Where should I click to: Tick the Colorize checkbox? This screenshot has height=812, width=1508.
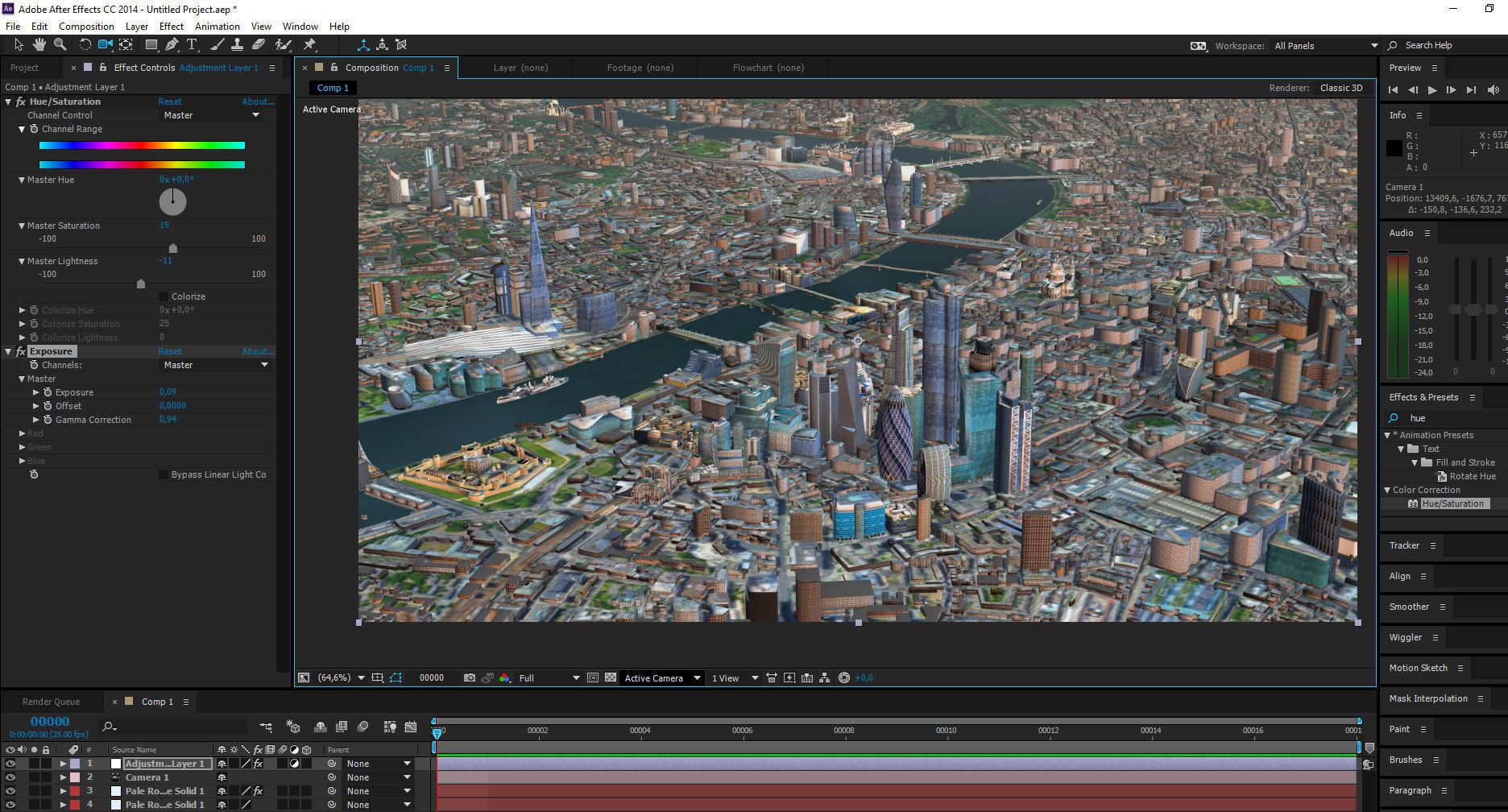pos(164,296)
